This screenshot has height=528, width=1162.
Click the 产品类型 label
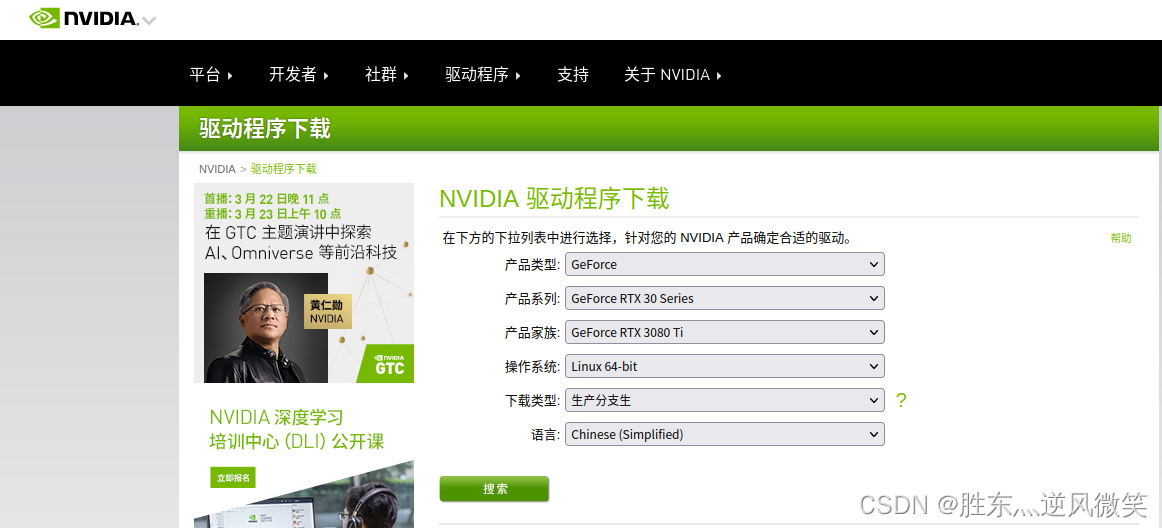pos(532,265)
